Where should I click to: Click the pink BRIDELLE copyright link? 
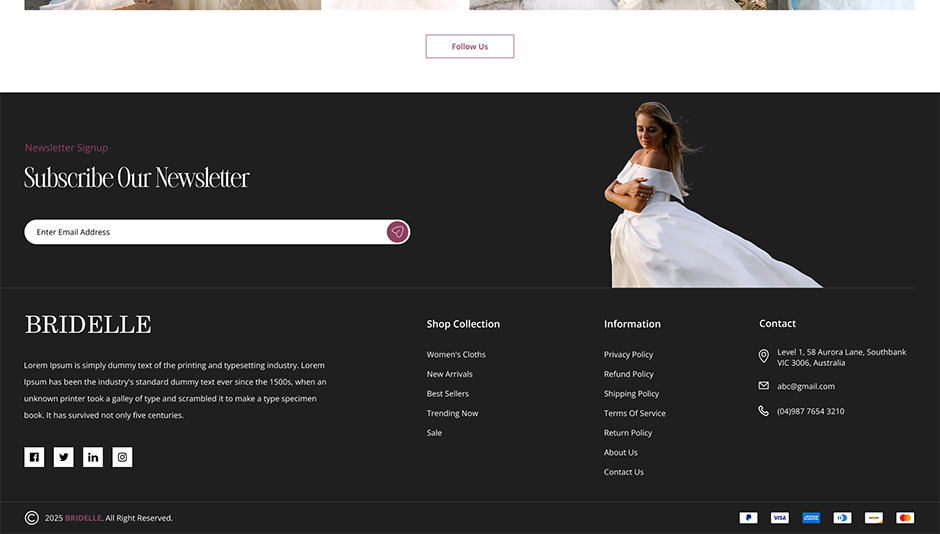coord(83,518)
